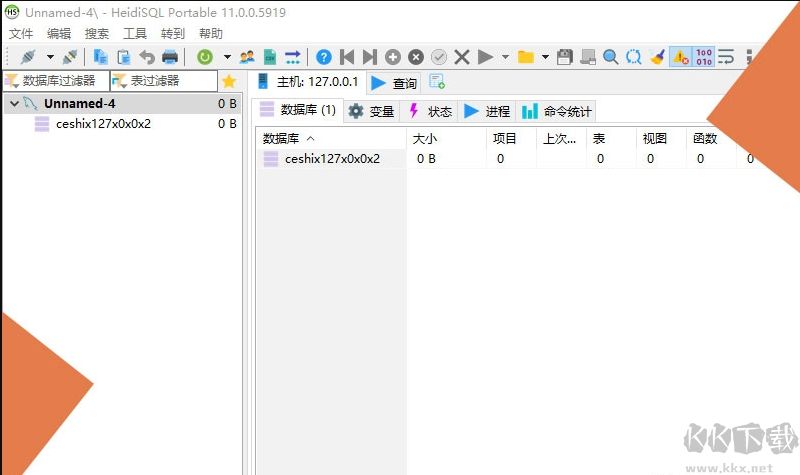Switch to the 查询 tab

point(394,83)
